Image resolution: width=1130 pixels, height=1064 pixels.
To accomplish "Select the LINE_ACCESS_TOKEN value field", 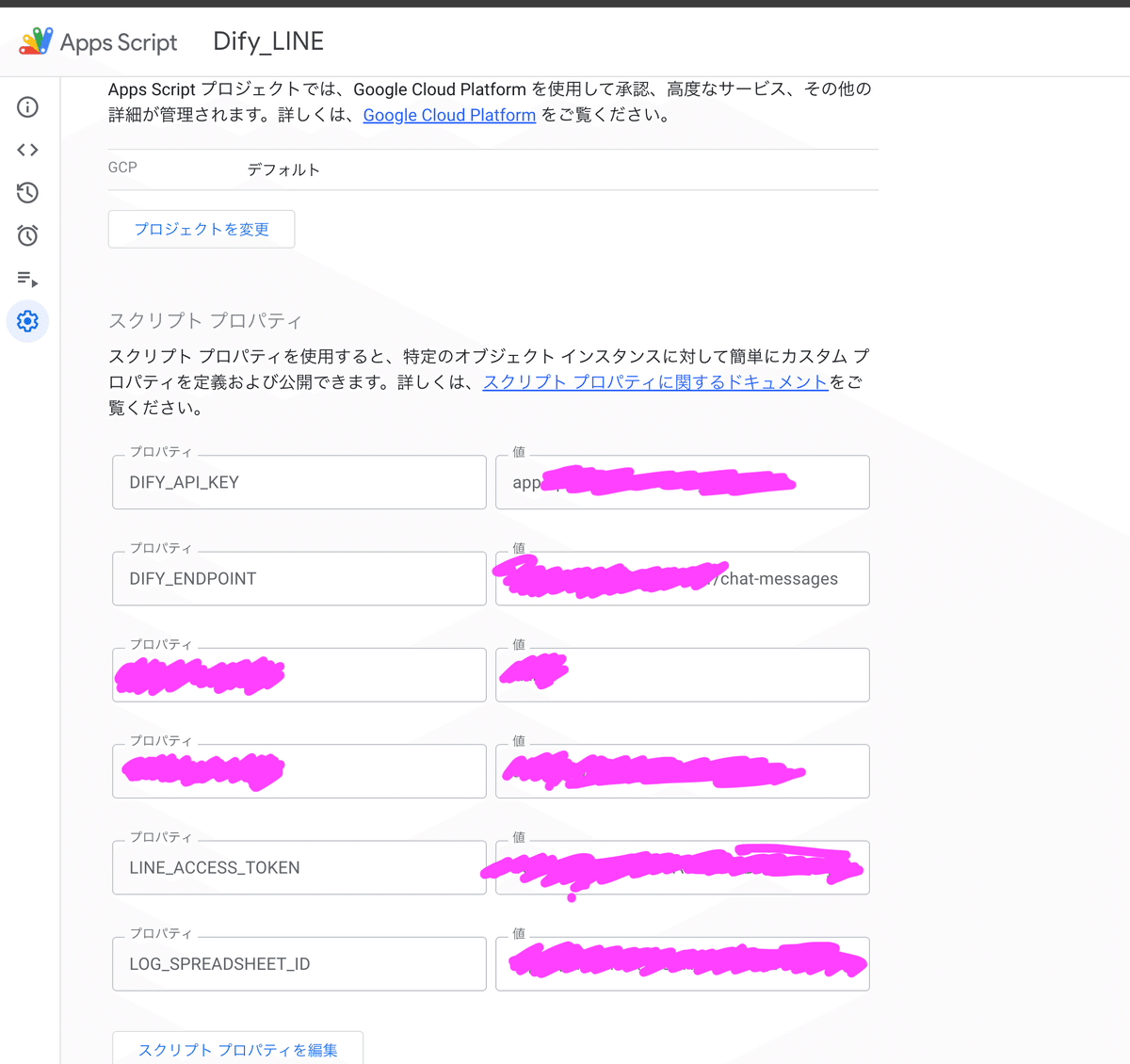I will 682,867.
